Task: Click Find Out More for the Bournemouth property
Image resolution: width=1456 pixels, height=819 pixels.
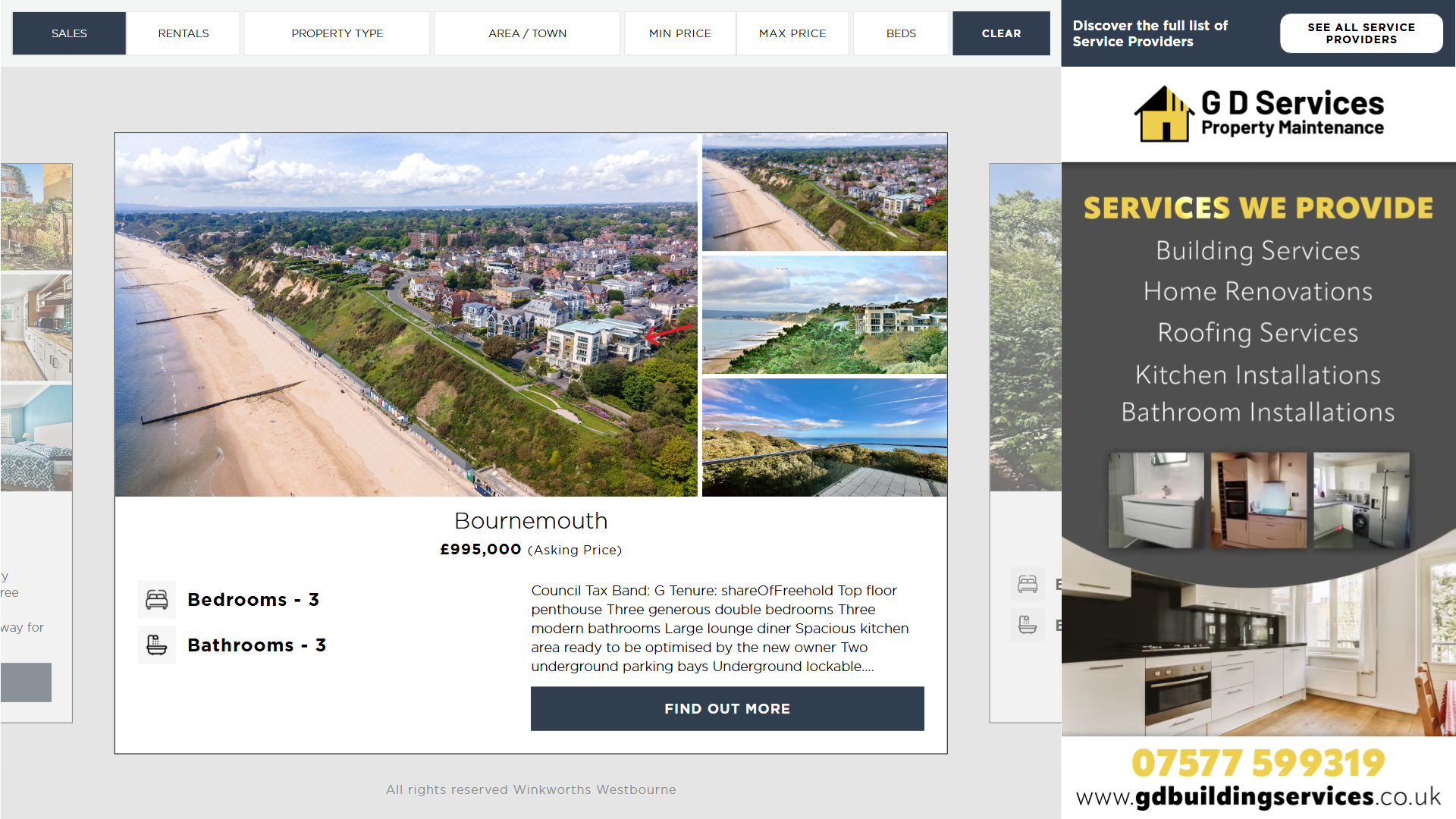Action: (x=727, y=709)
